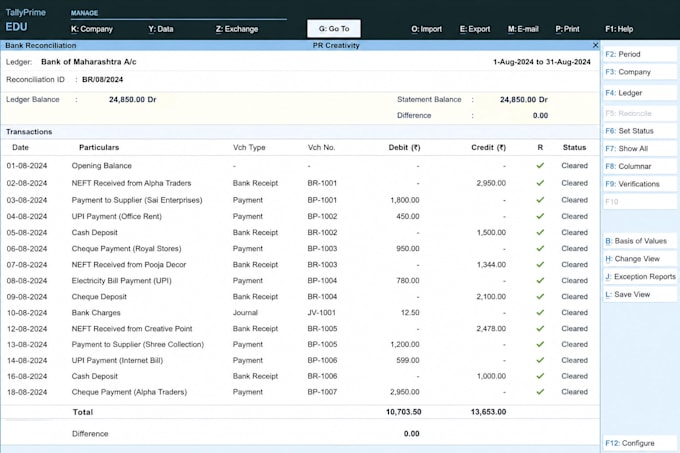The width and height of the screenshot is (680, 453).
Task: Select the Bank Charges entry
Action: tap(300, 313)
